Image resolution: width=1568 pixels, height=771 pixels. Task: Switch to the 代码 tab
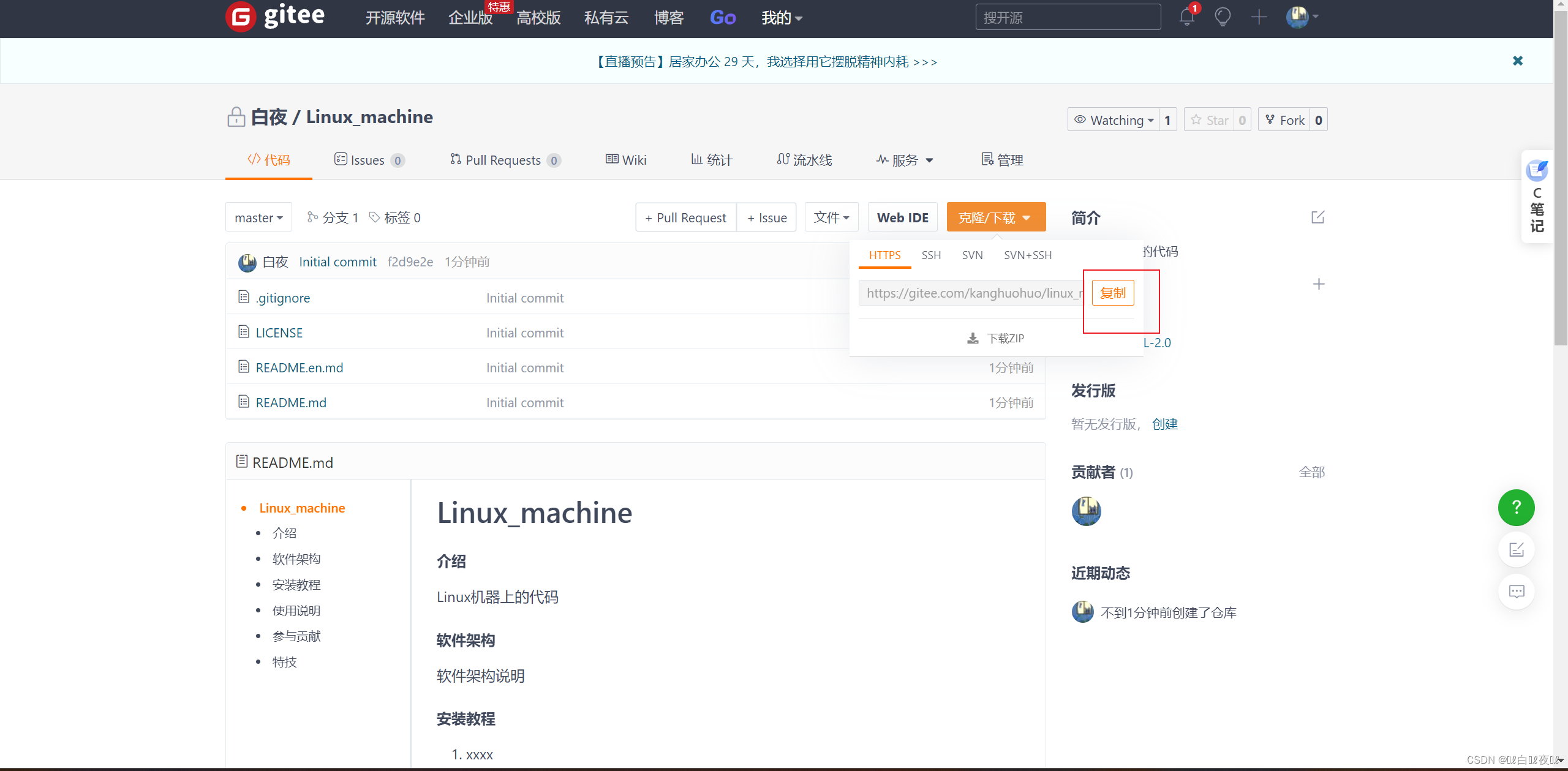pyautogui.click(x=269, y=160)
